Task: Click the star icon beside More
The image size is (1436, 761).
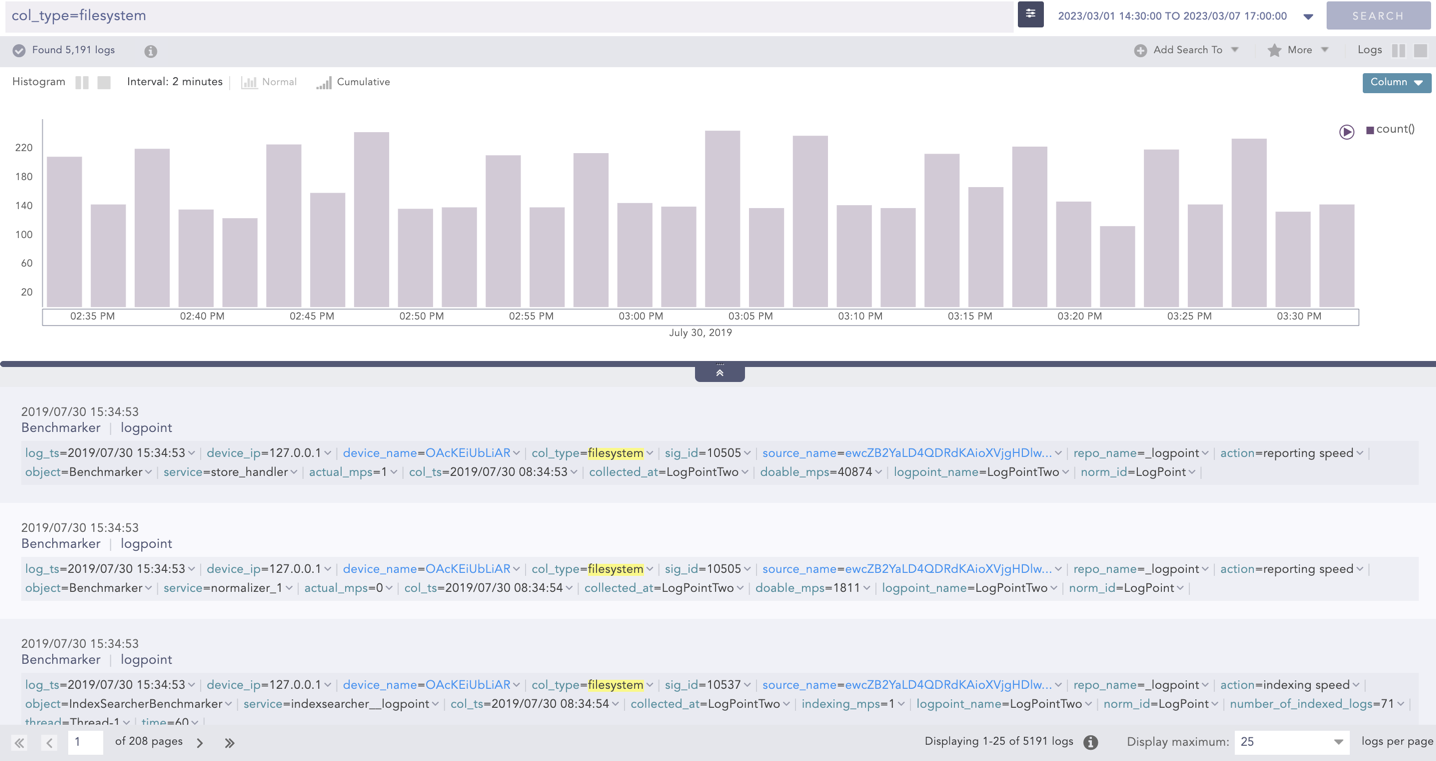Action: (1275, 49)
